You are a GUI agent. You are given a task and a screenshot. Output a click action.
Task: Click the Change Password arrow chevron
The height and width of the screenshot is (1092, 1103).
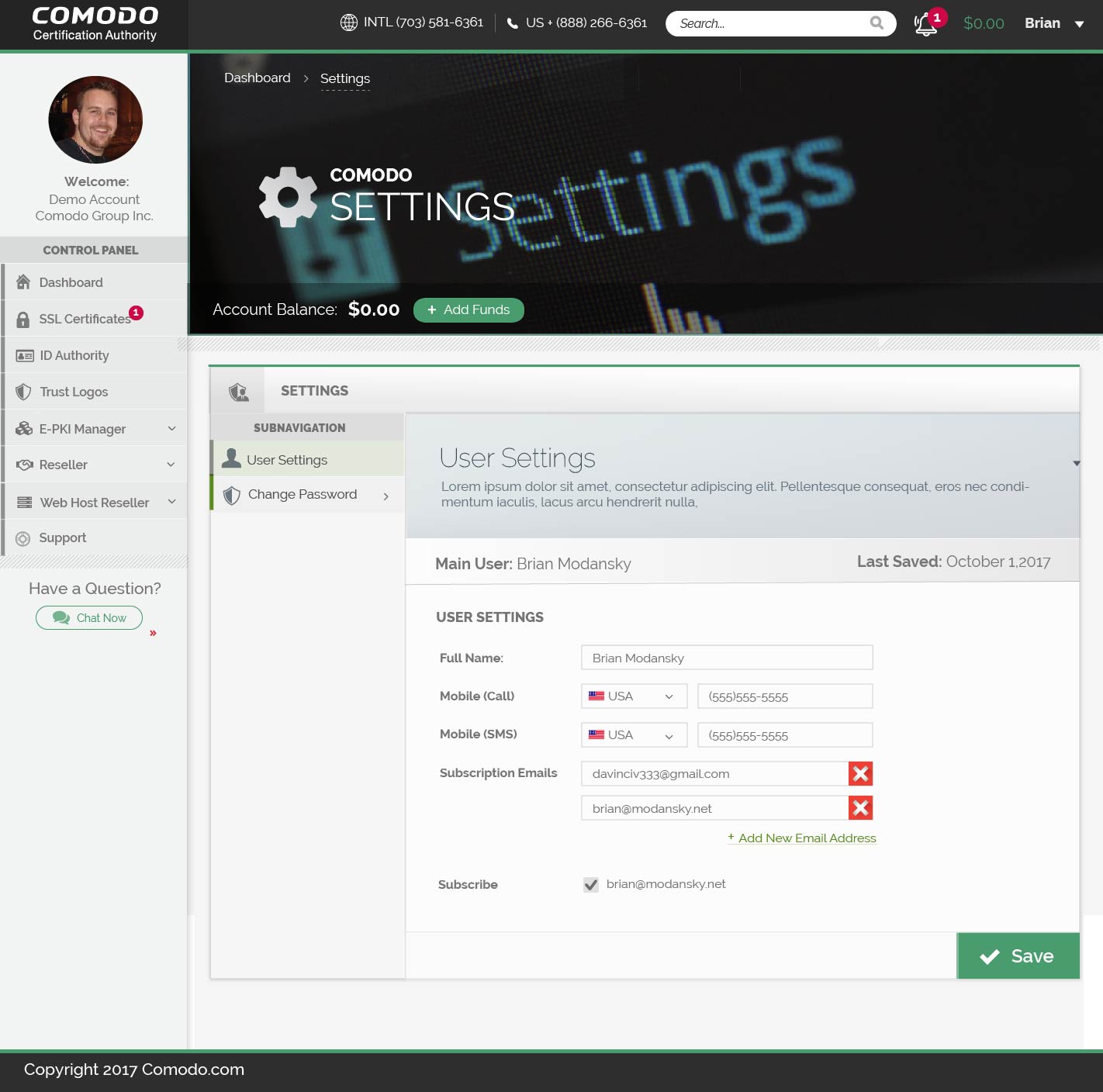point(386,496)
